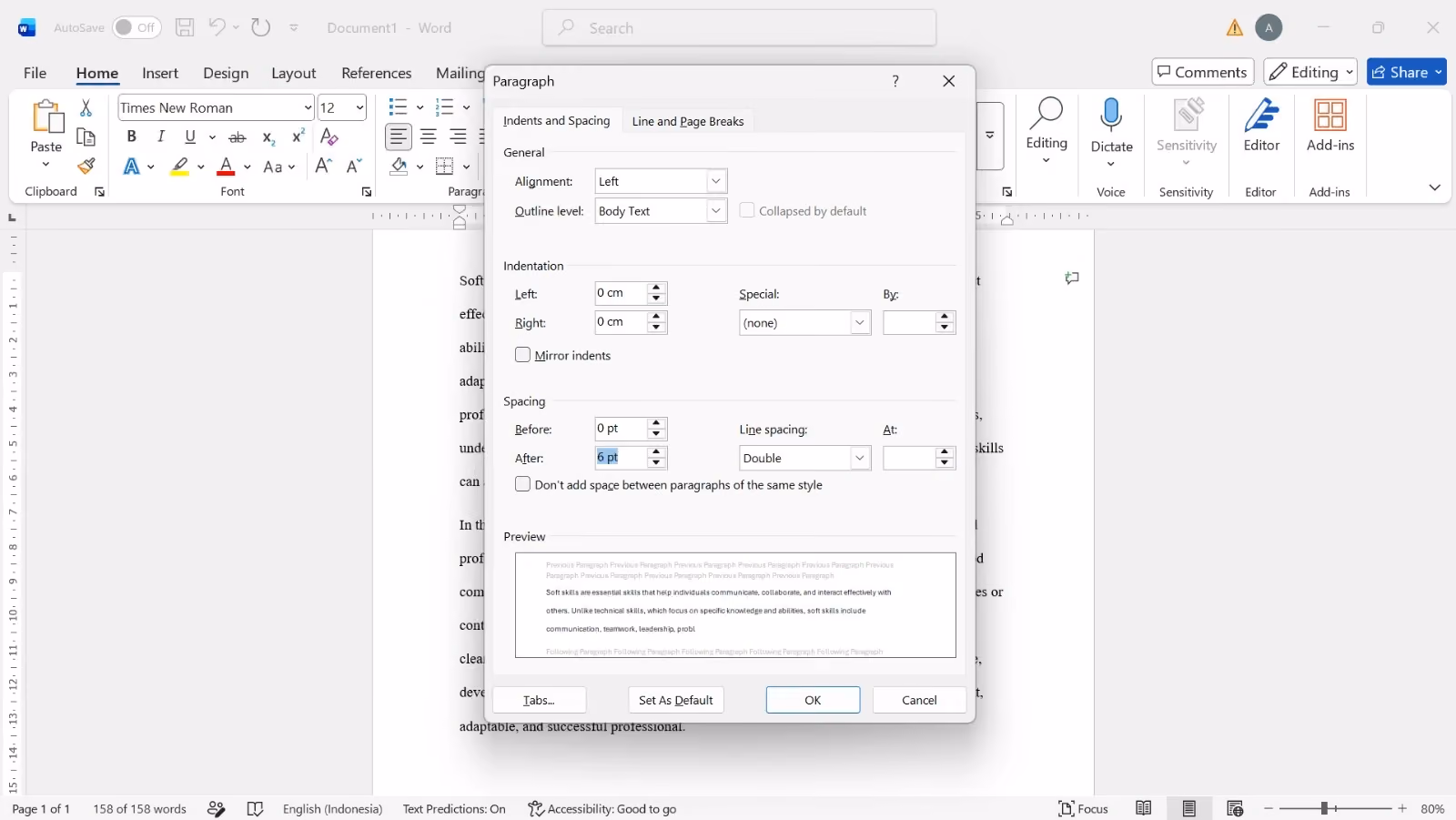Select the Format Painter brush icon
Image resolution: width=1456 pixels, height=820 pixels.
pyautogui.click(x=86, y=167)
